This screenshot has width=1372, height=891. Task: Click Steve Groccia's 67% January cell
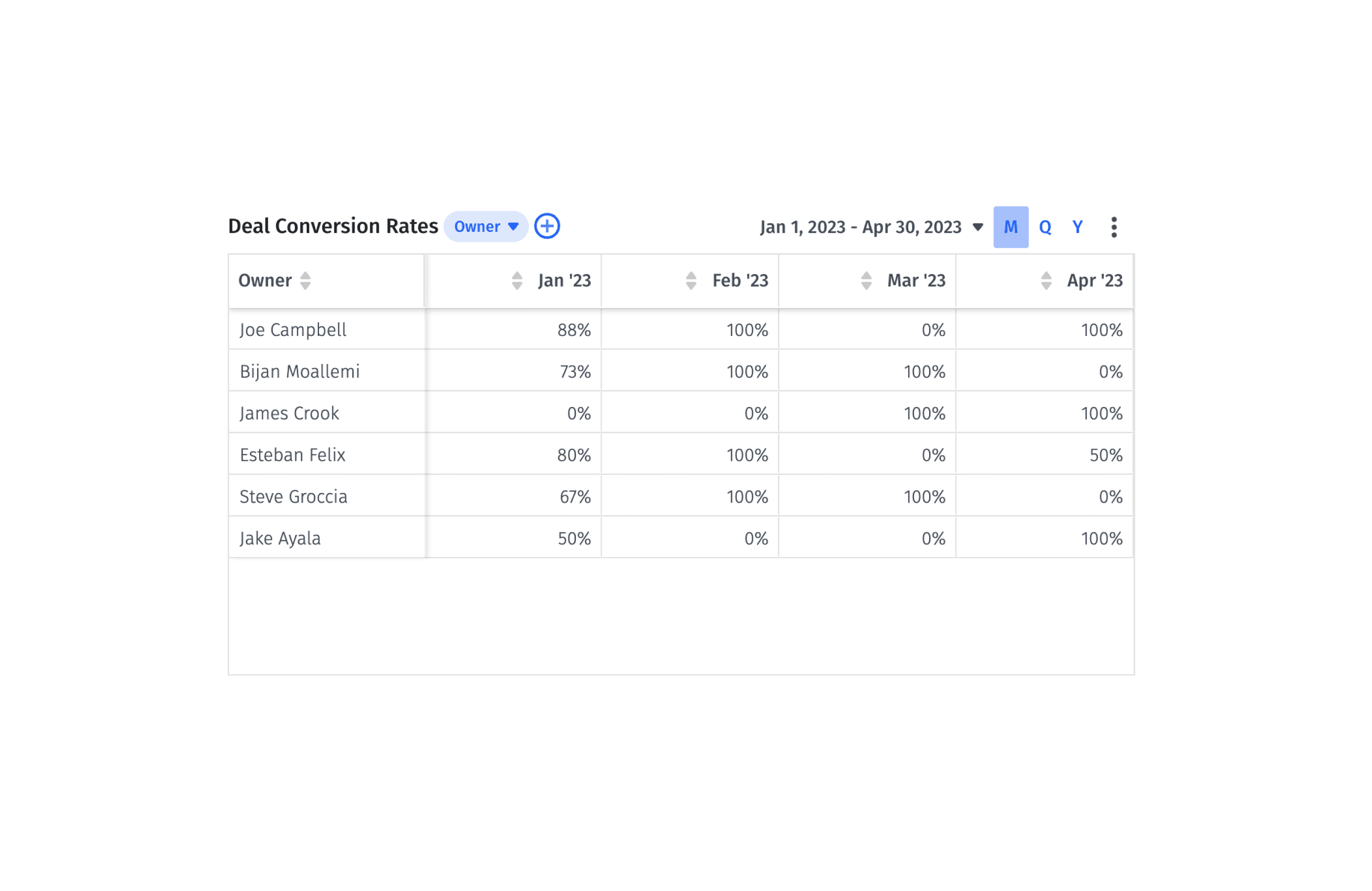click(x=513, y=497)
